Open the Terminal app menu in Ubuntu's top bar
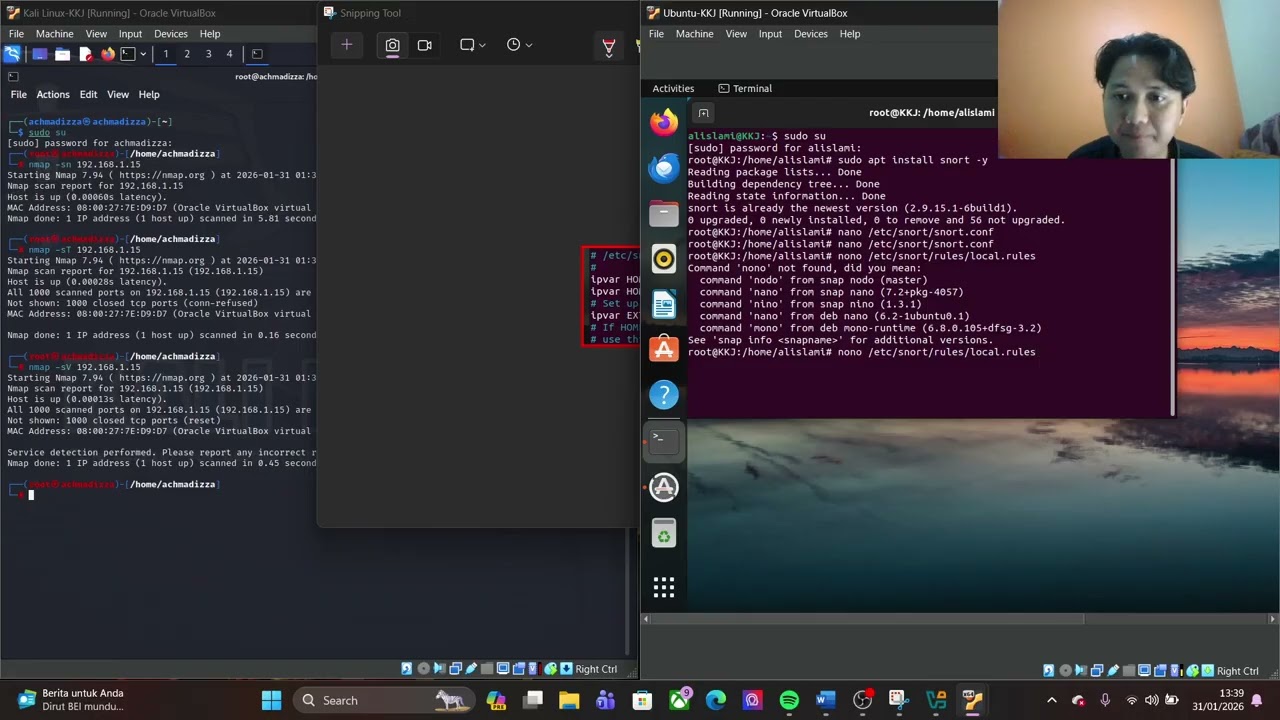 click(745, 88)
